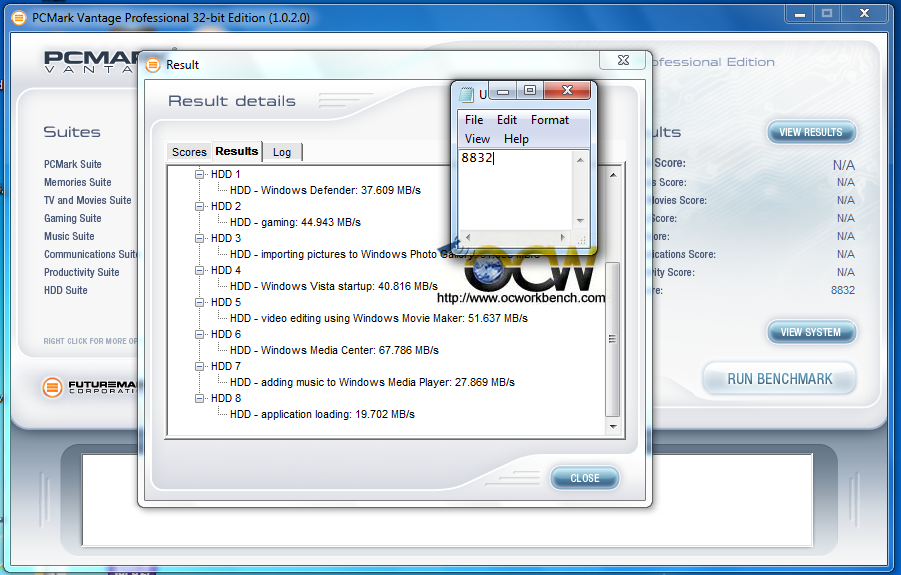
Task: Click the Result details heading
Action: (232, 101)
